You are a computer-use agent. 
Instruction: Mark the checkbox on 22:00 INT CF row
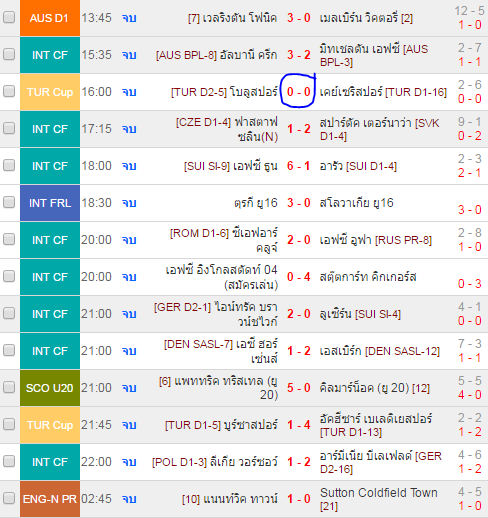click(x=9, y=461)
